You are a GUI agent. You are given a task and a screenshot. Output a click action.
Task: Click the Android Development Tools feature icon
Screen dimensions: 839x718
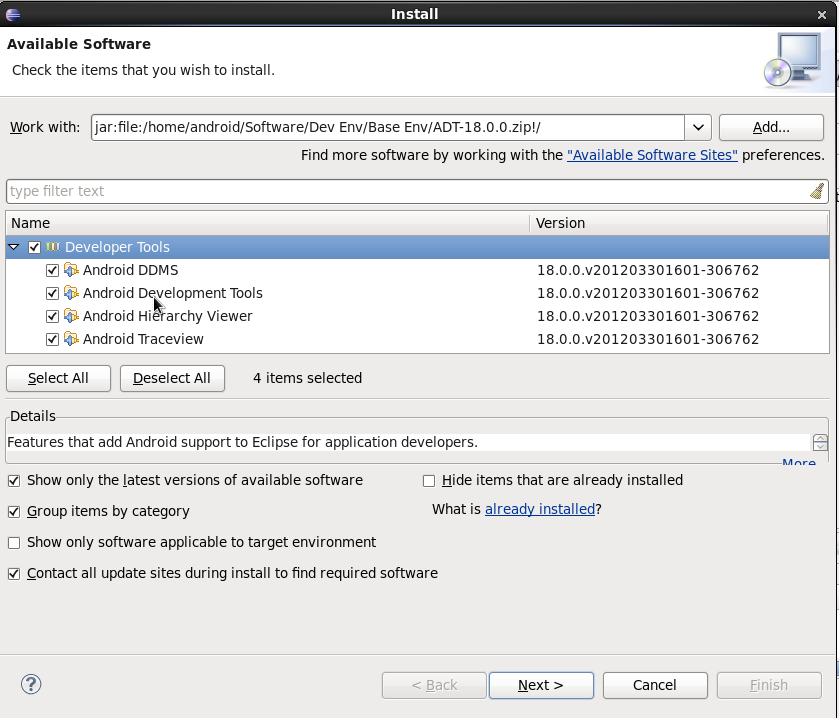[71, 293]
